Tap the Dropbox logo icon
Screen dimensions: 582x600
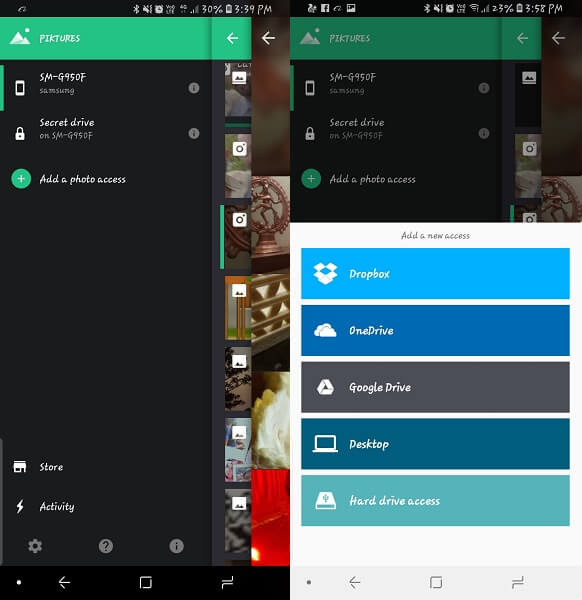[x=325, y=273]
